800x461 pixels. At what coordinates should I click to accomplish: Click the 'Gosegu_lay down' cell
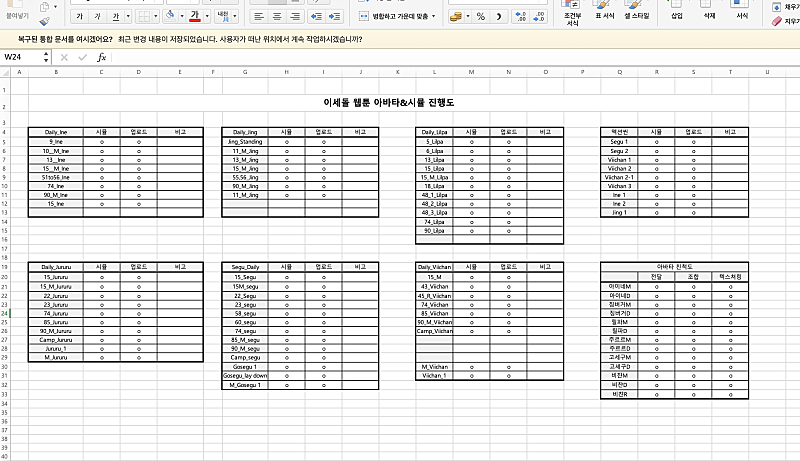[245, 375]
